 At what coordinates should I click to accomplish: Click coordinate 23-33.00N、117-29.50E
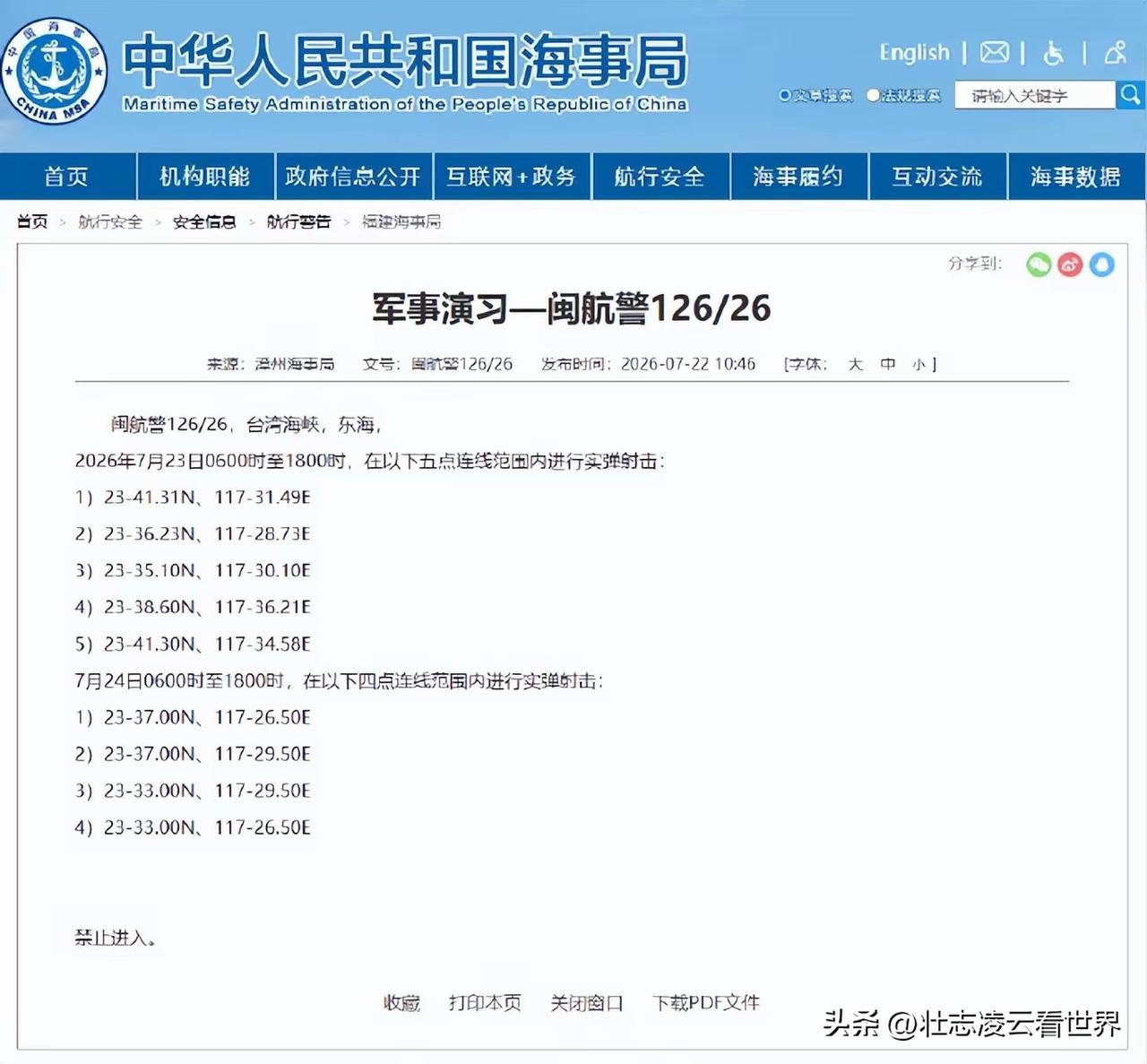point(207,791)
